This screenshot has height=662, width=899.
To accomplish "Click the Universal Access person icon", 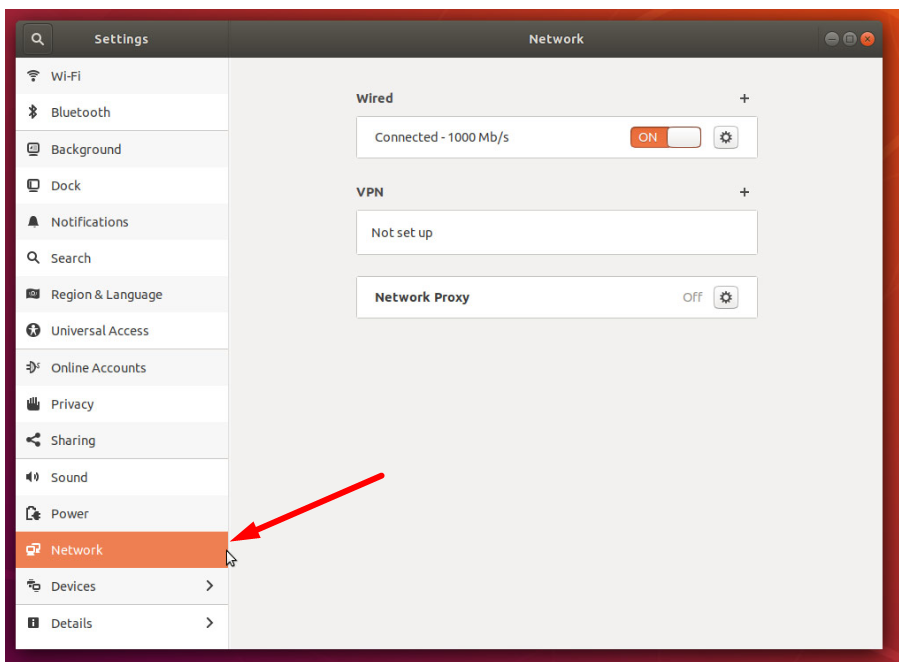I will pyautogui.click(x=33, y=330).
